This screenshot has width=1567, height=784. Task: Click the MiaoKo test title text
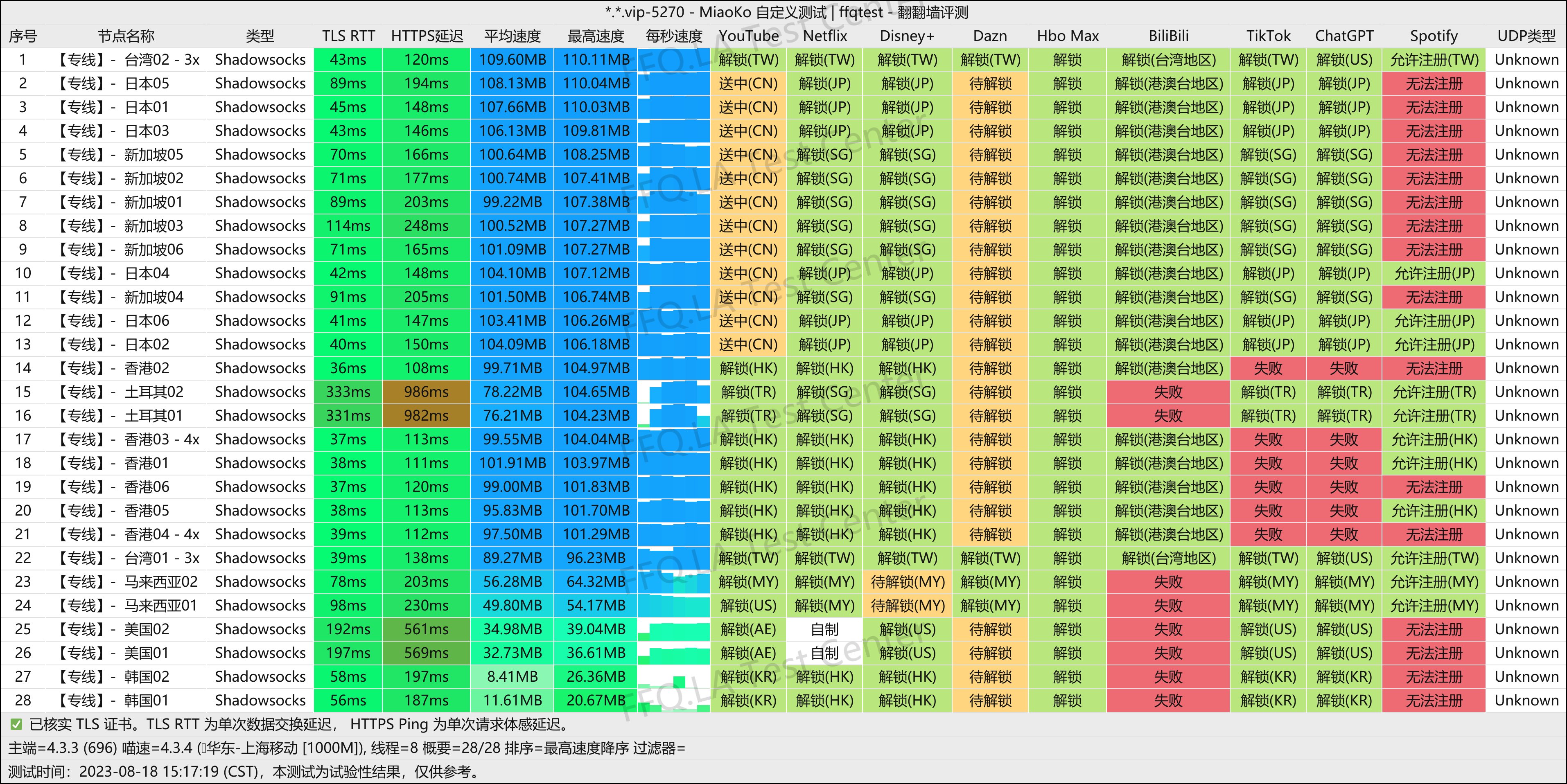(786, 12)
